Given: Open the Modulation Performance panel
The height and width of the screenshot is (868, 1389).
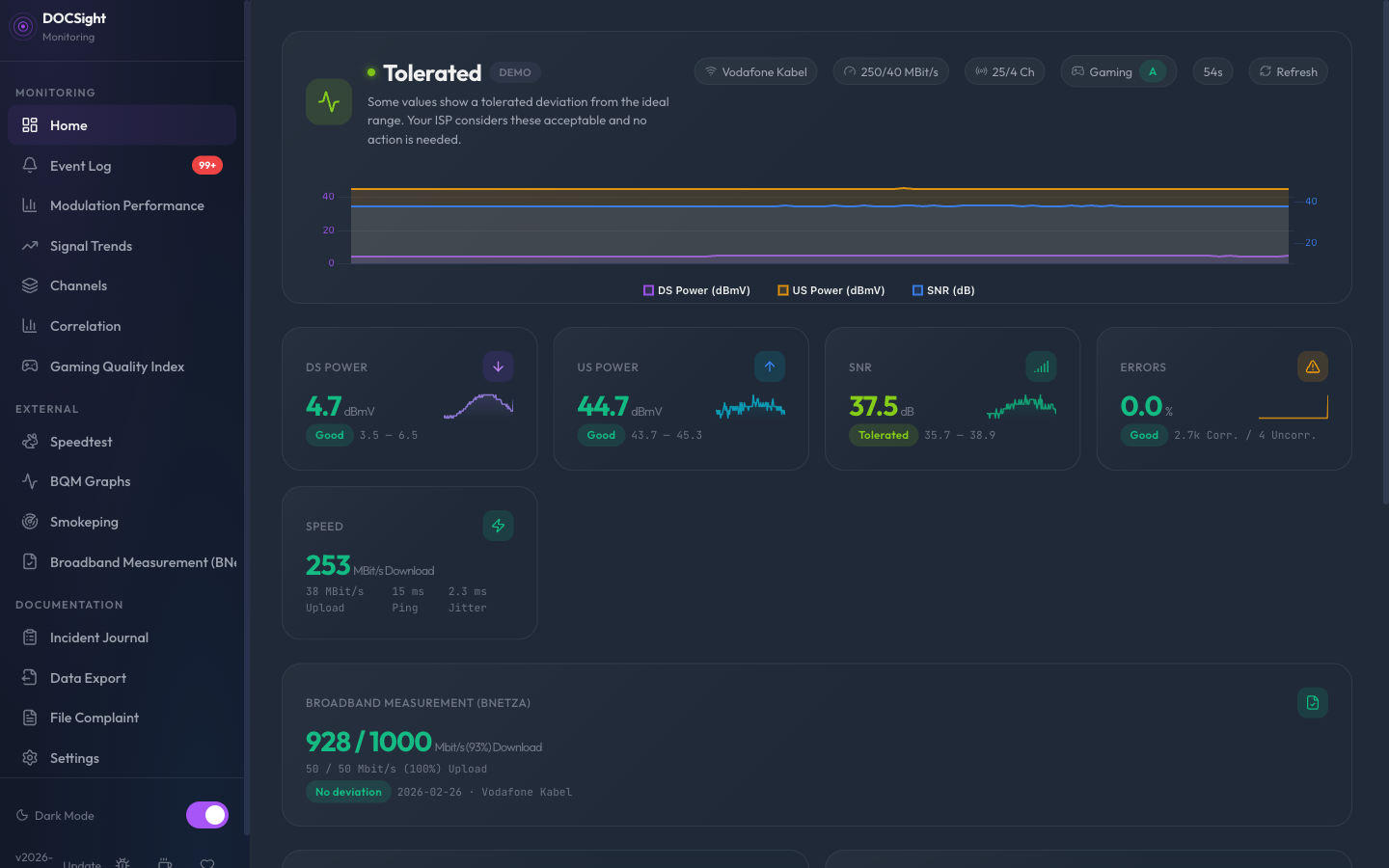Looking at the screenshot, I should point(126,205).
